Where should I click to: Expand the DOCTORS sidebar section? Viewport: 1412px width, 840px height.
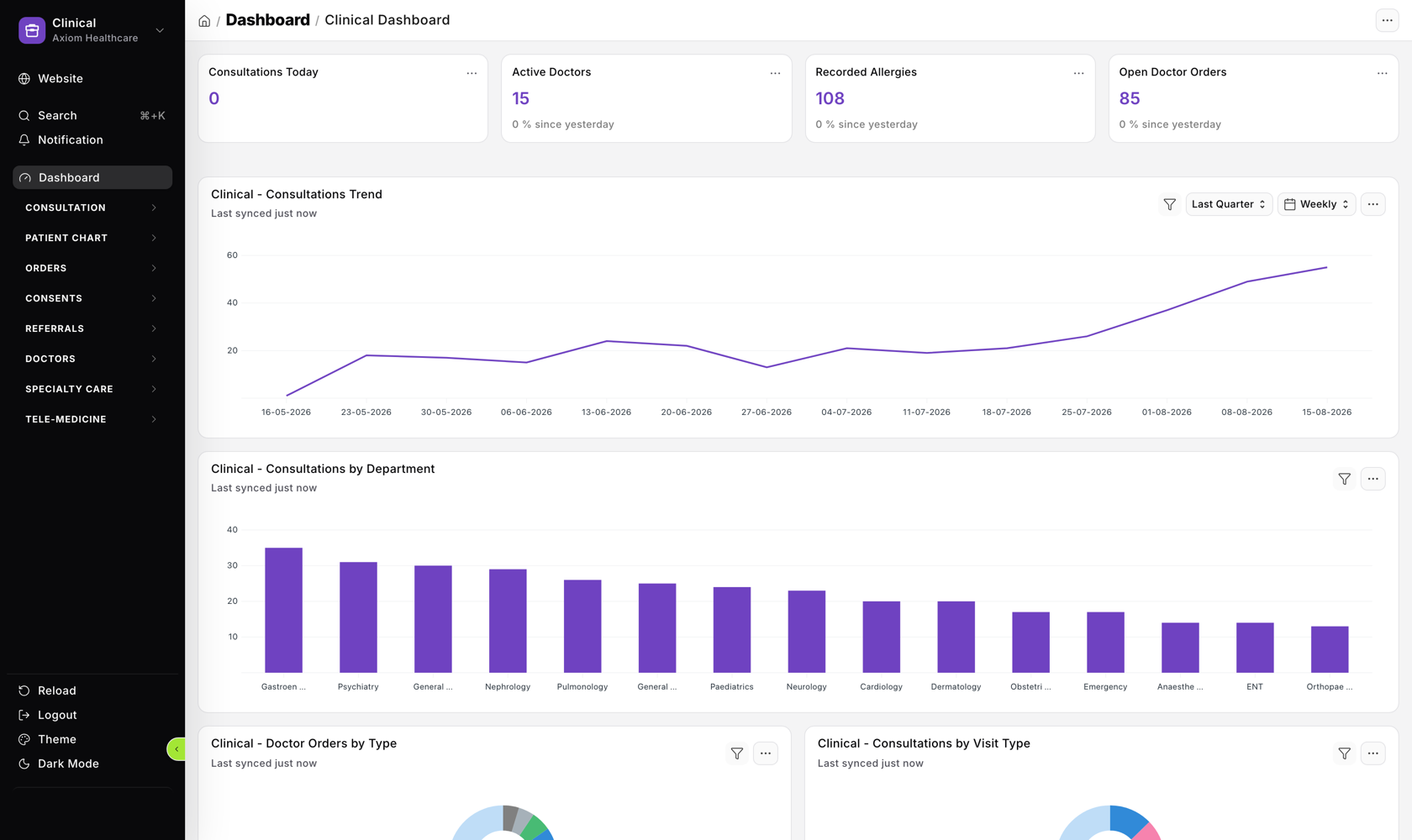coord(92,359)
